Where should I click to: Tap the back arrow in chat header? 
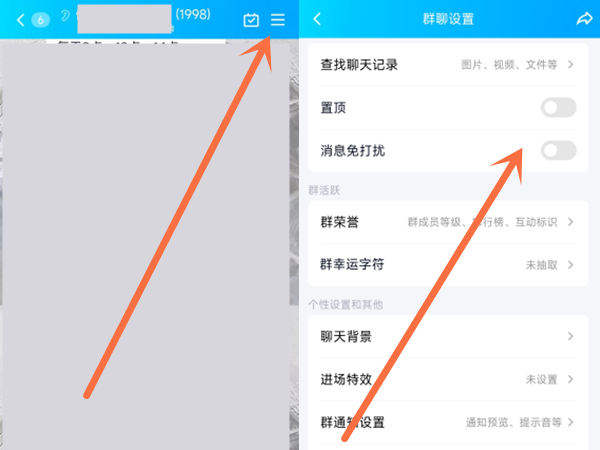point(20,20)
